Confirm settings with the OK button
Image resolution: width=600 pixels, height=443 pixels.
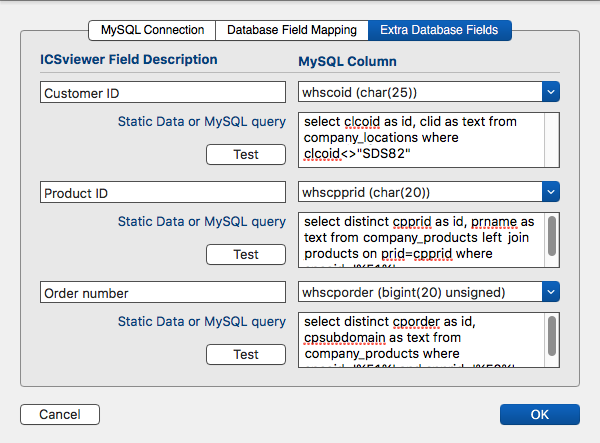pyautogui.click(x=540, y=414)
